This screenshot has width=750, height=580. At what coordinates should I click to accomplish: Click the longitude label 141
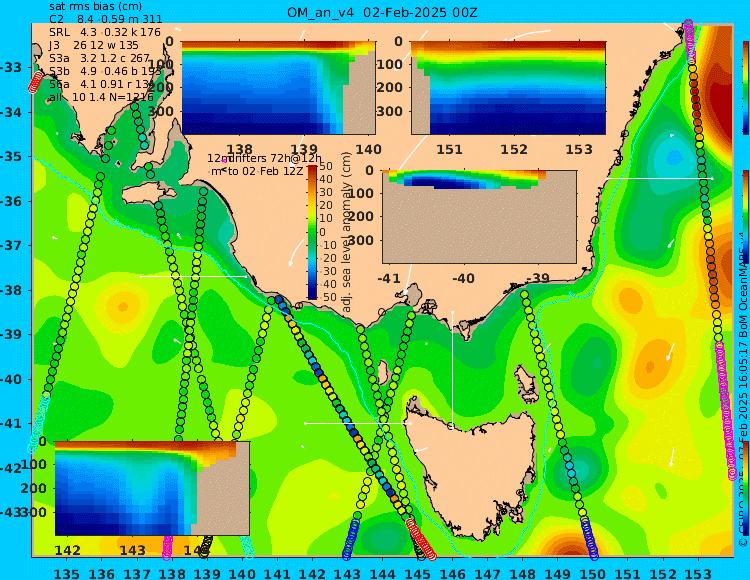[277, 573]
